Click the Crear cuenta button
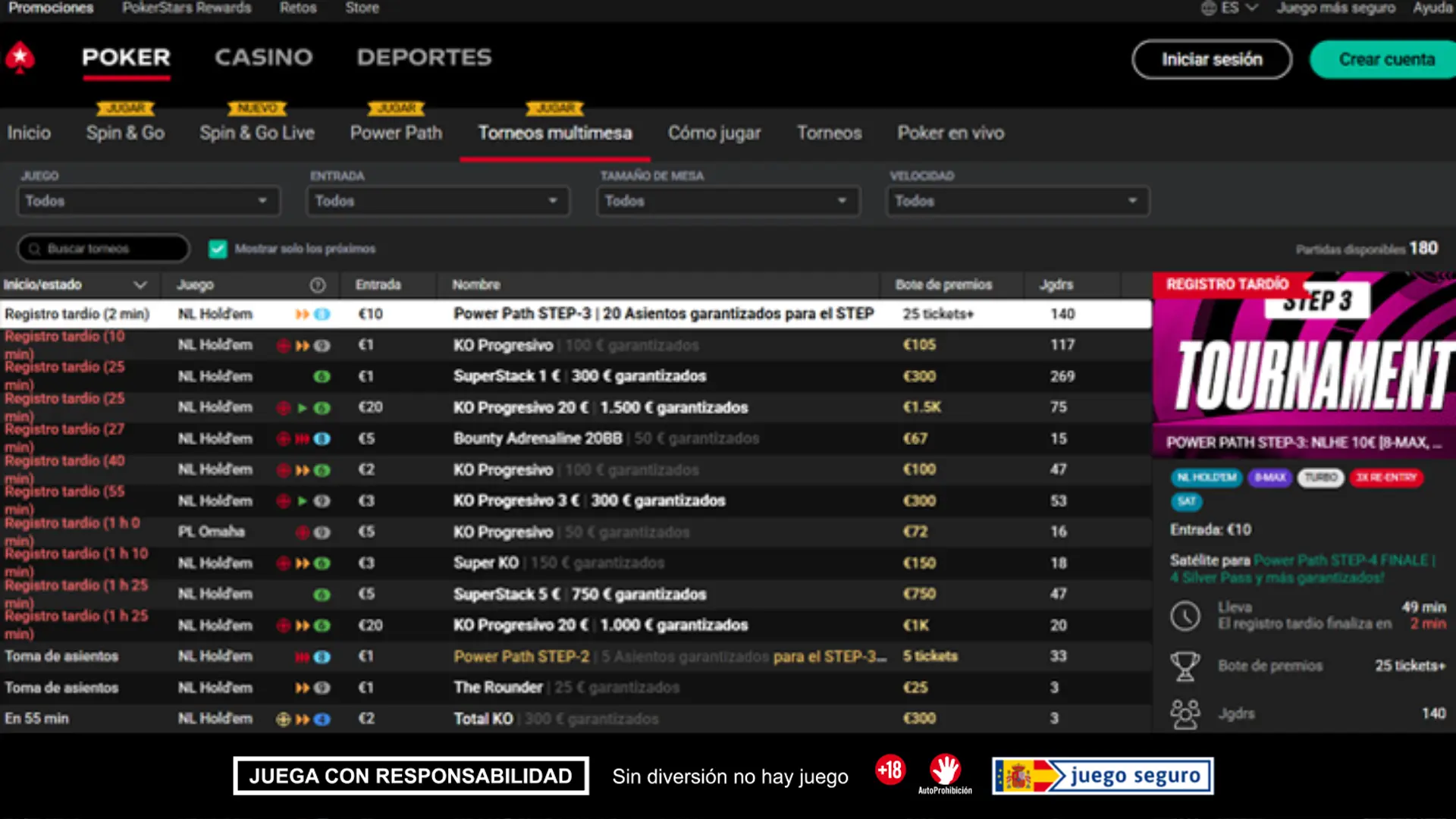 coord(1385,59)
